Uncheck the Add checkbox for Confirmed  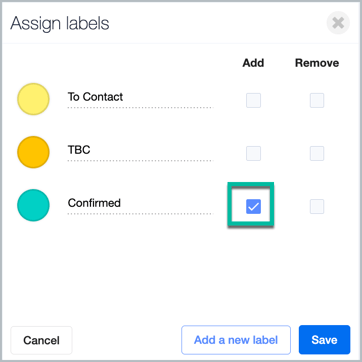point(253,206)
